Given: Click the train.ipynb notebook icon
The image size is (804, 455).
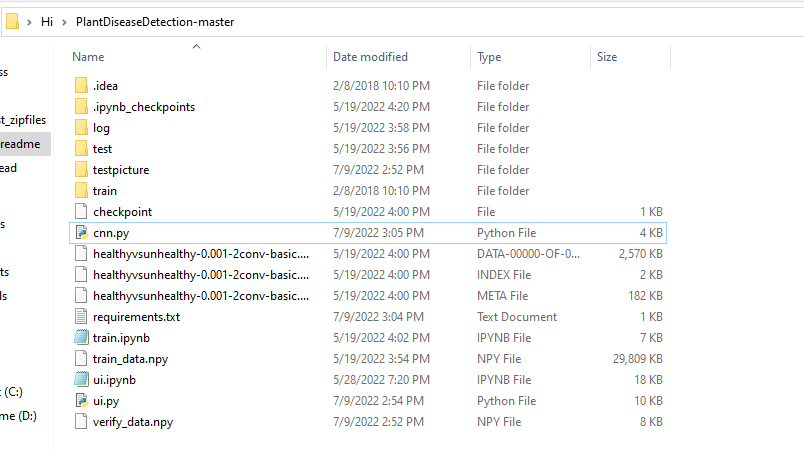Looking at the screenshot, I should coord(81,338).
